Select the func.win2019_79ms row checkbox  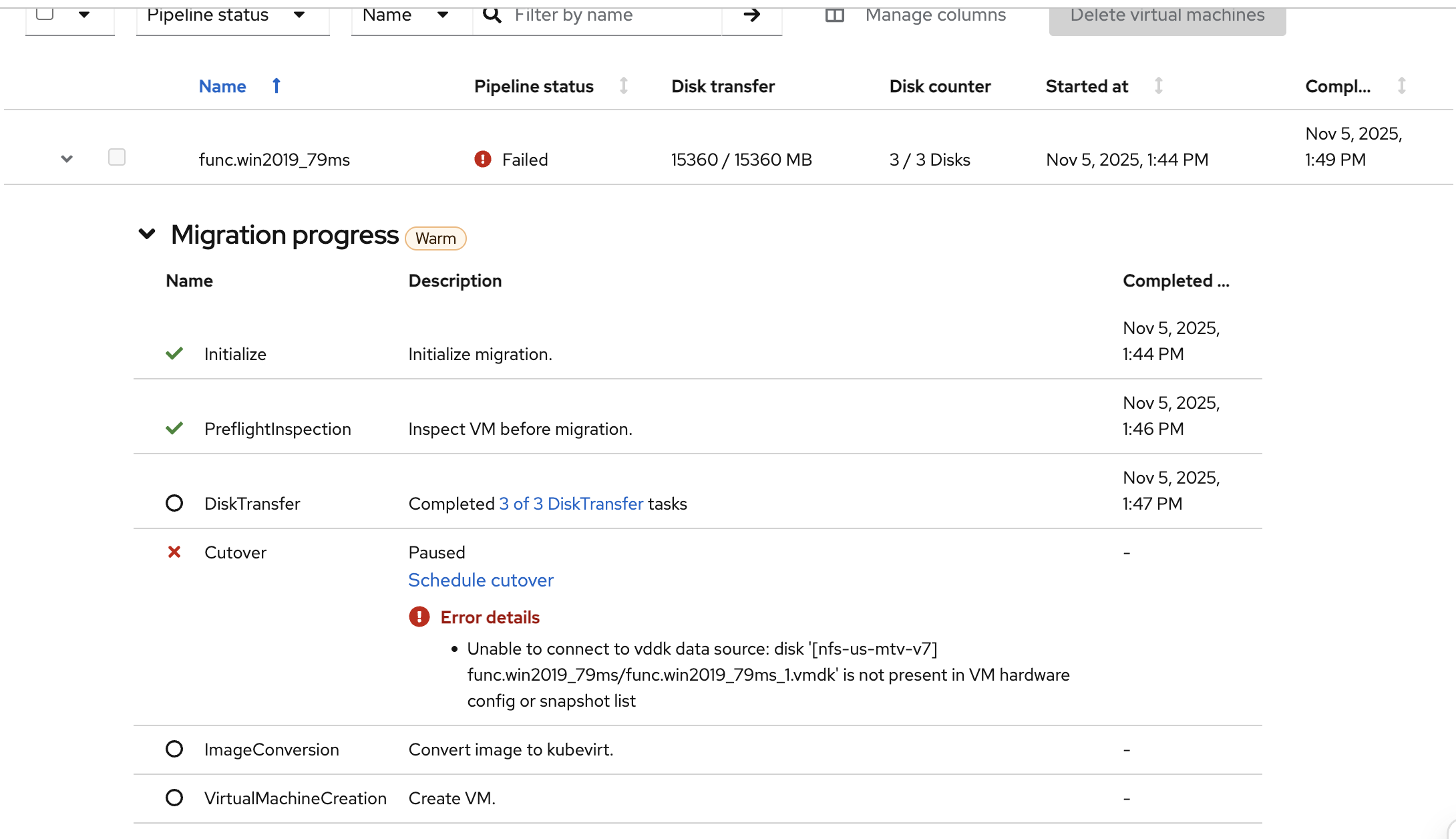tap(117, 157)
